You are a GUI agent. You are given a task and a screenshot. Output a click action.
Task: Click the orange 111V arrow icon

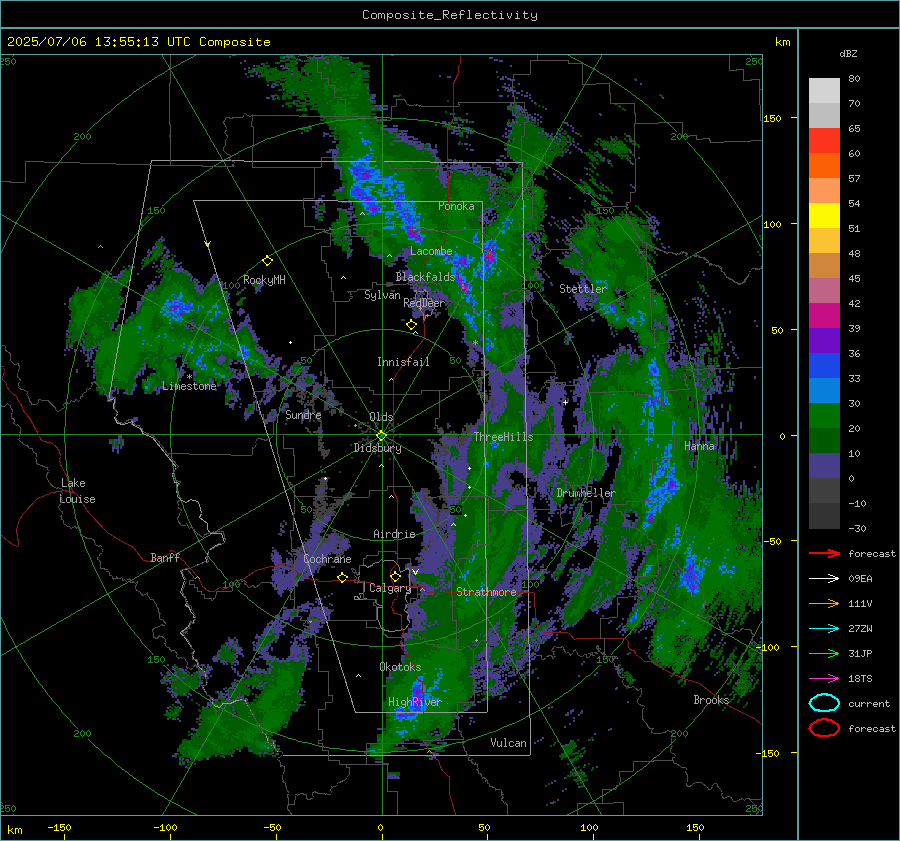(x=824, y=603)
